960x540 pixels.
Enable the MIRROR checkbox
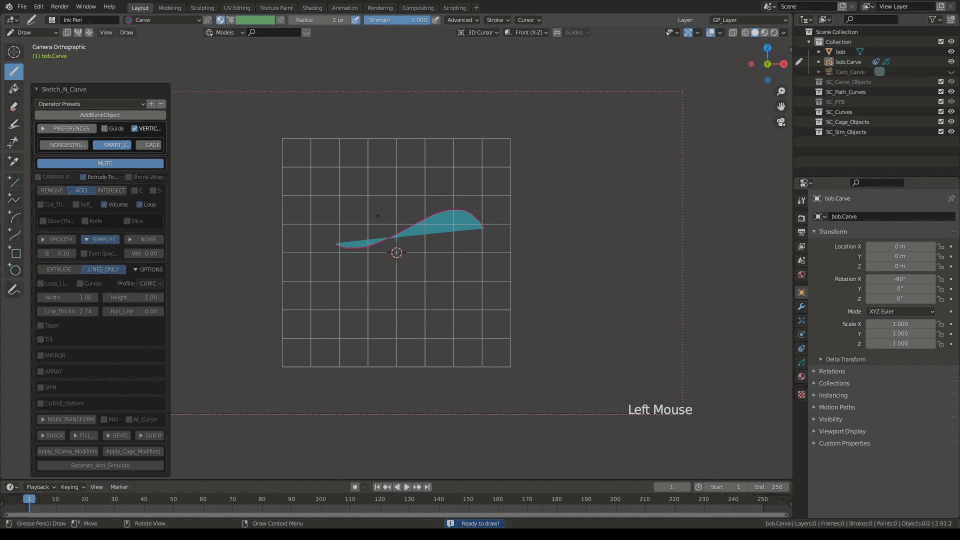[41, 355]
